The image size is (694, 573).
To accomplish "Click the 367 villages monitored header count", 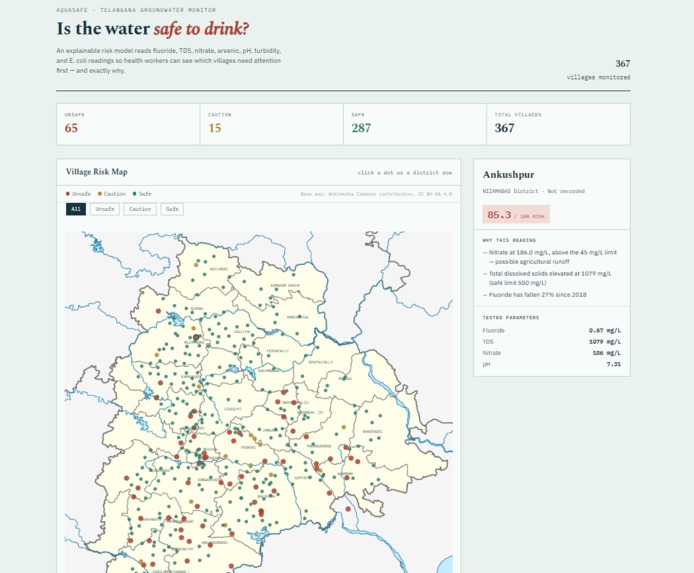I will click(598, 69).
